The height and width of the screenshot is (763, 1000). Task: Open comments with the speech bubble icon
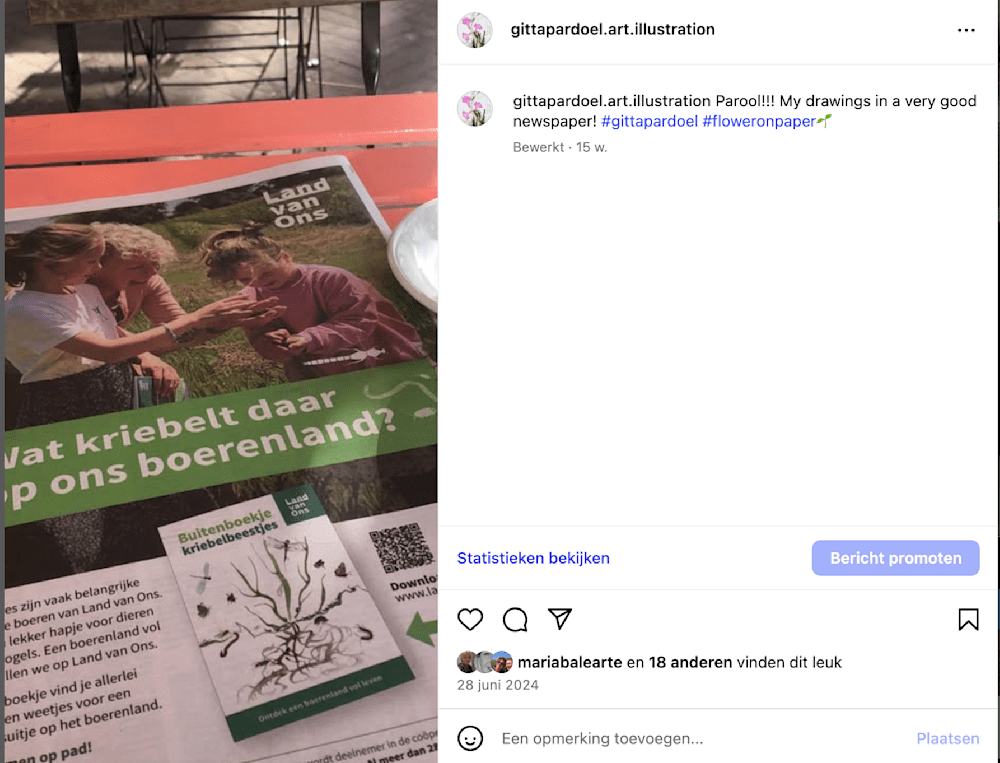coord(515,619)
